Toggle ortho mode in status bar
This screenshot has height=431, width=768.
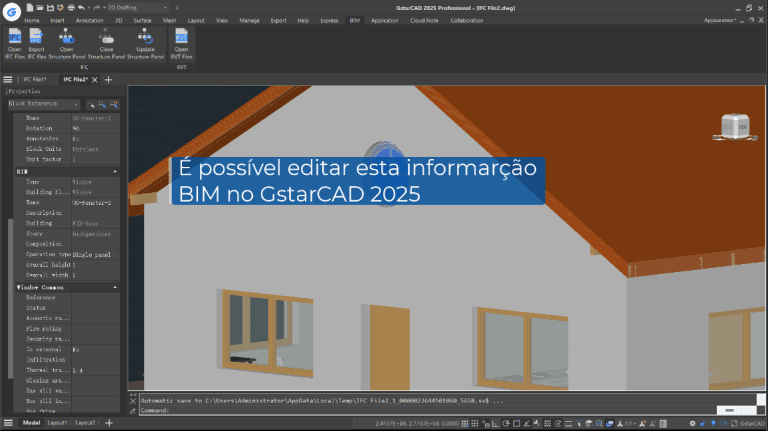[495, 424]
